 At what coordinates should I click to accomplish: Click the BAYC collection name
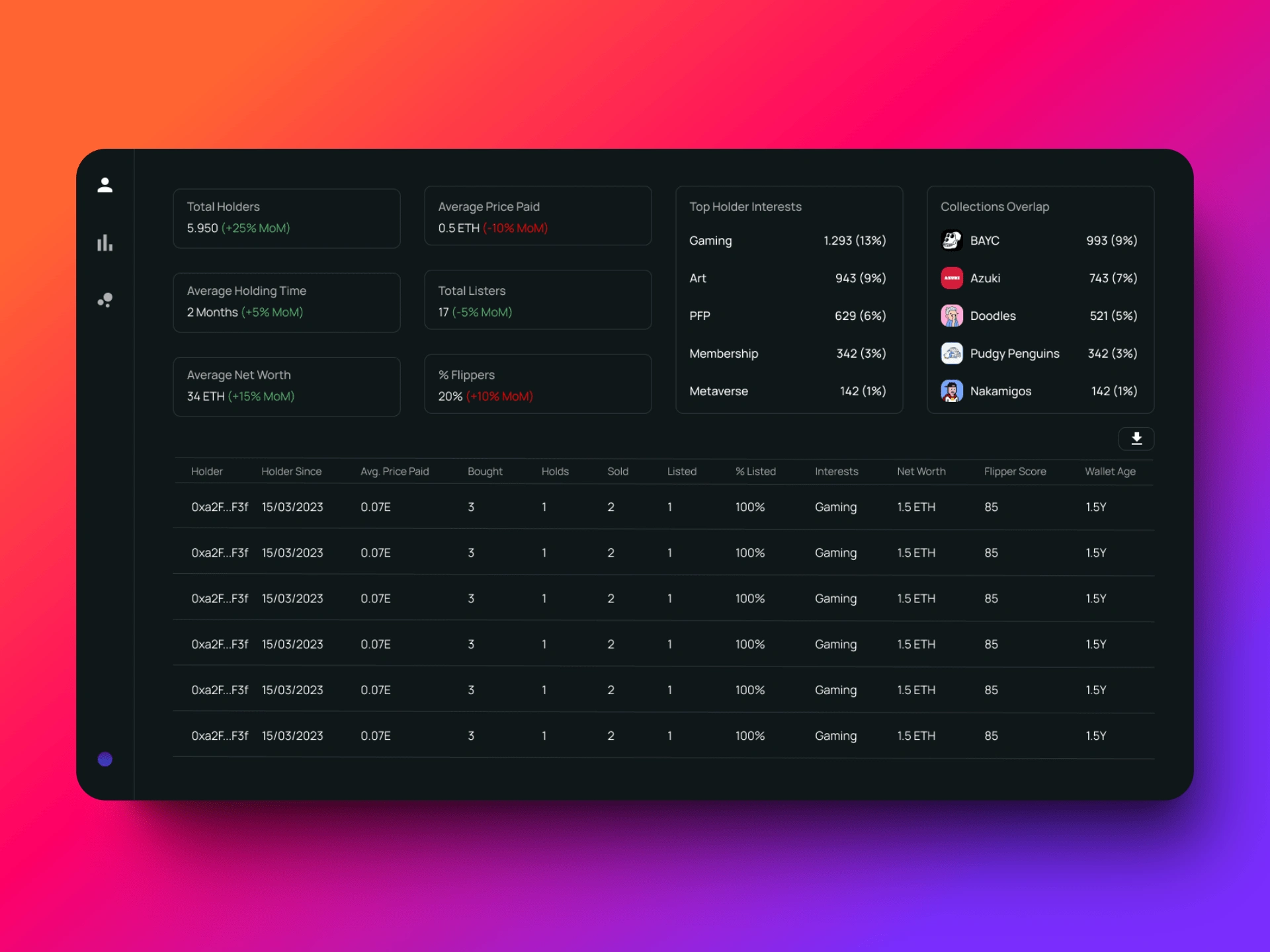click(984, 241)
